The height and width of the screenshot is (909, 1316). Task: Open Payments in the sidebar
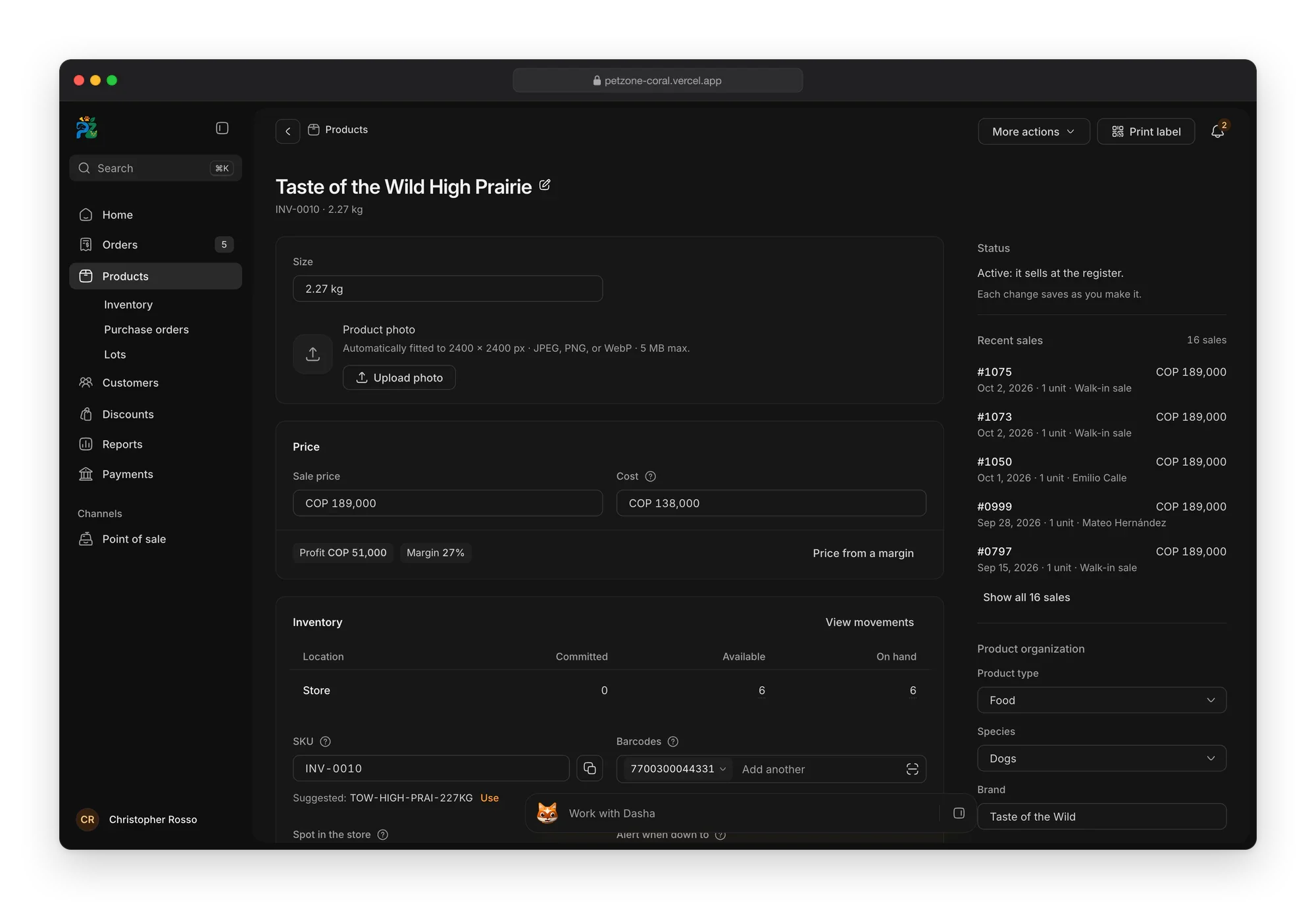click(155, 474)
